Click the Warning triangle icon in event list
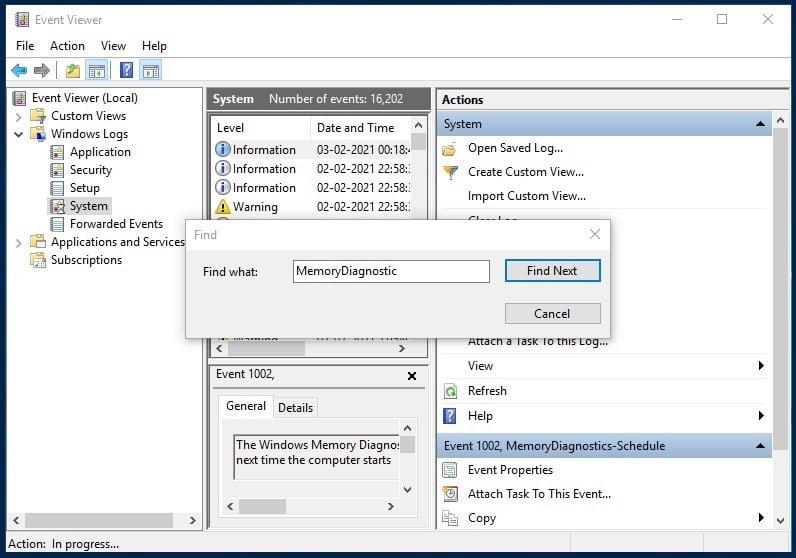 tap(222, 207)
